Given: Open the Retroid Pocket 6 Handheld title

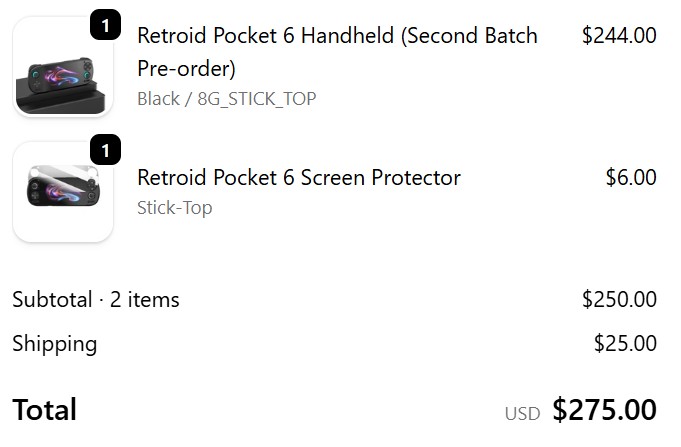Looking at the screenshot, I should (337, 36).
